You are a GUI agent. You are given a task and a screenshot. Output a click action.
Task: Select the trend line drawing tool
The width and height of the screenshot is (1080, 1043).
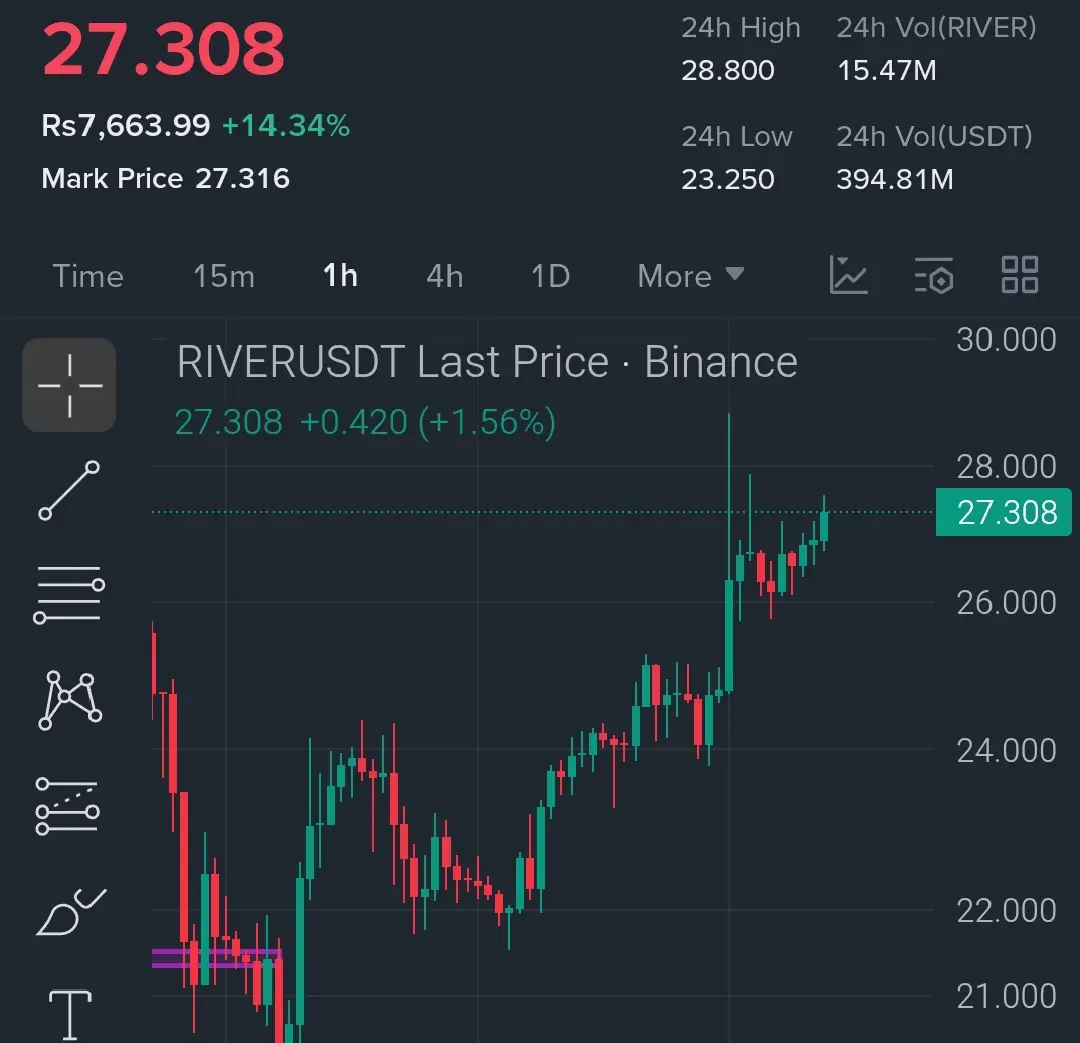(69, 490)
